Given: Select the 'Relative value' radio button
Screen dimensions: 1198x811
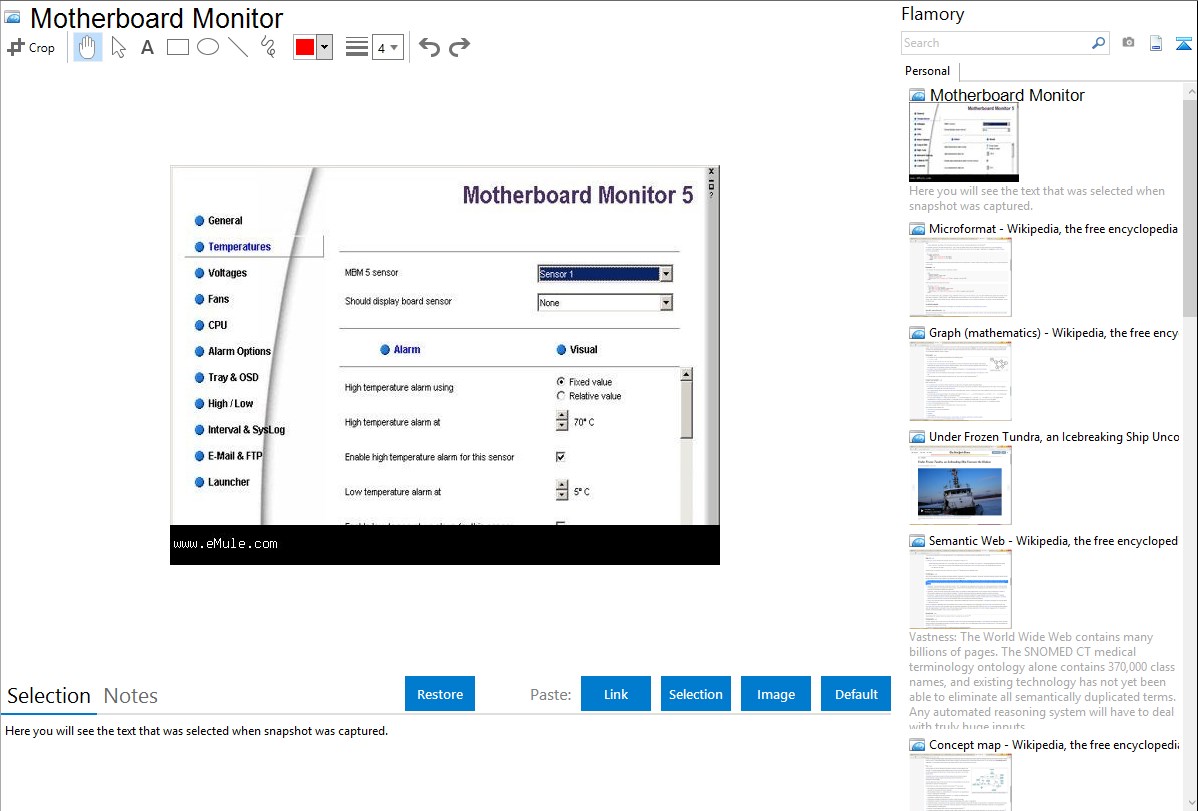Looking at the screenshot, I should [x=561, y=396].
